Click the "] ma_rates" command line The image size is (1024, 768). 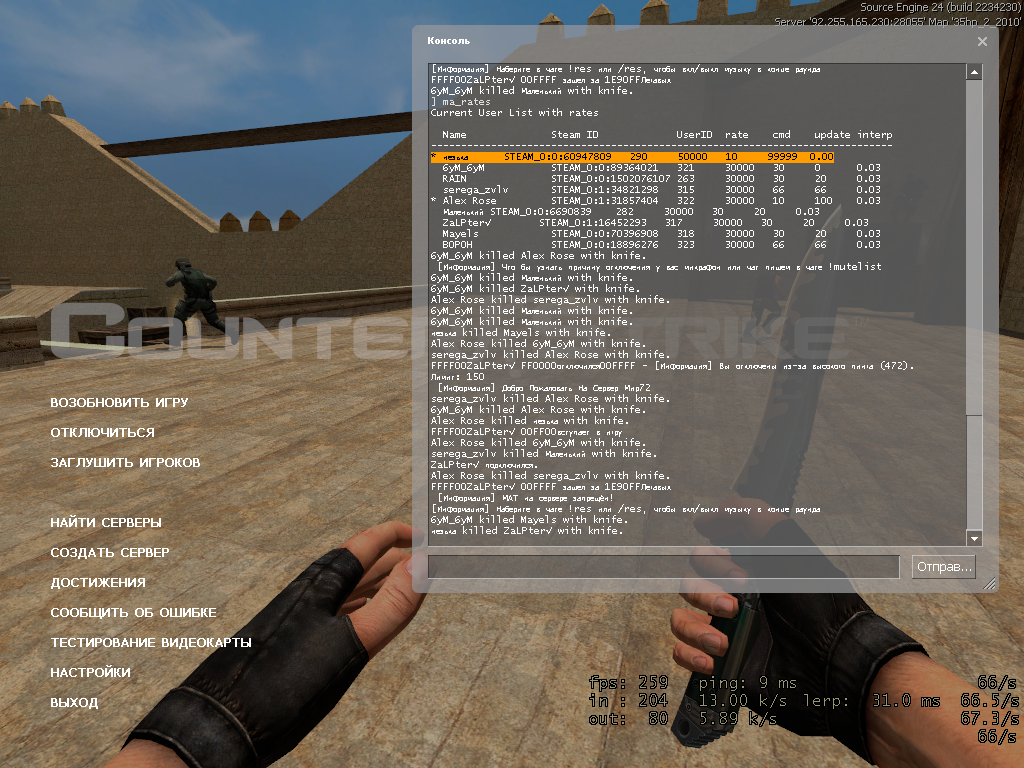point(460,102)
